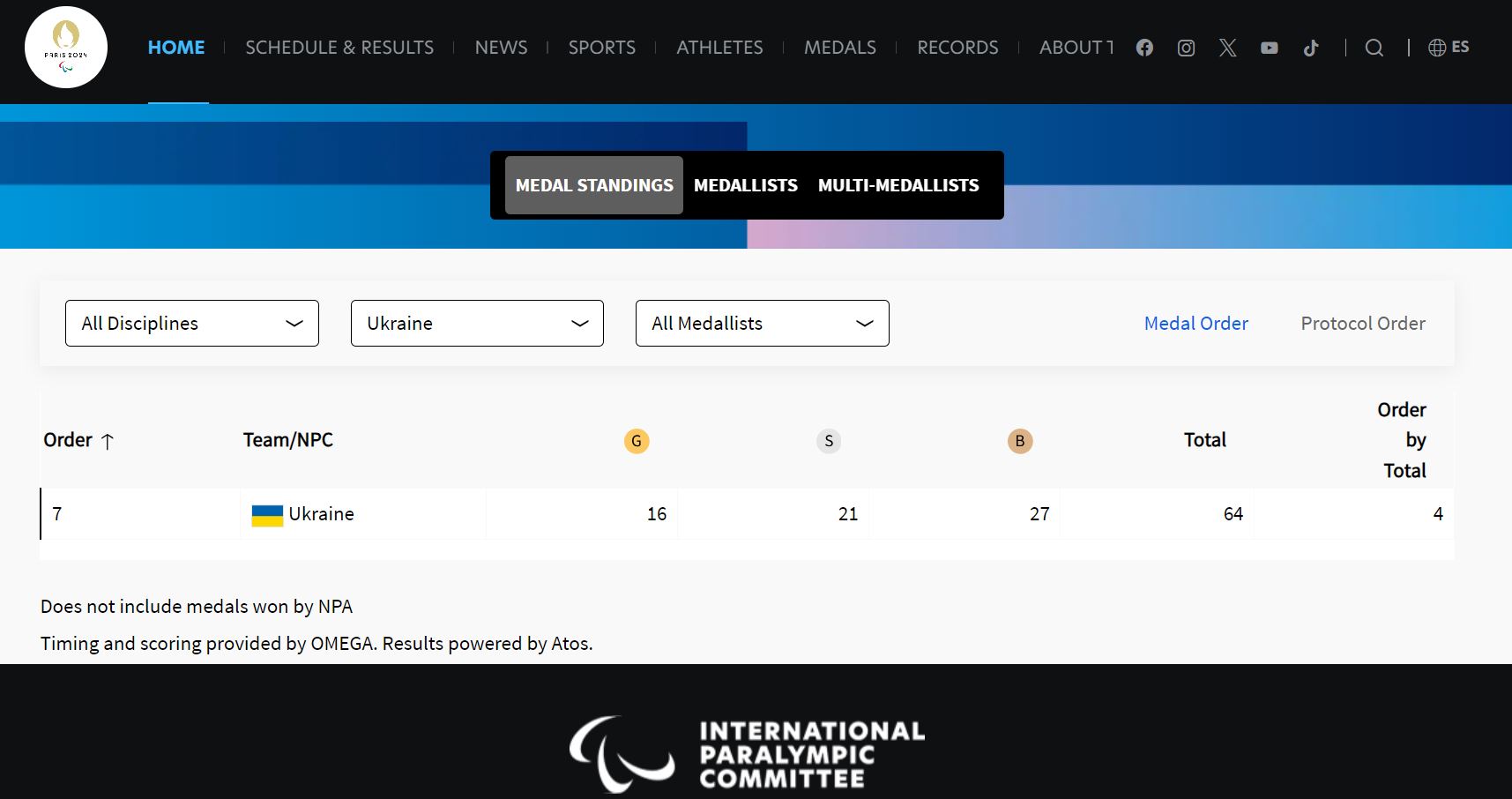
Task: Click Ukraine's order by total 4
Action: pos(1438,514)
